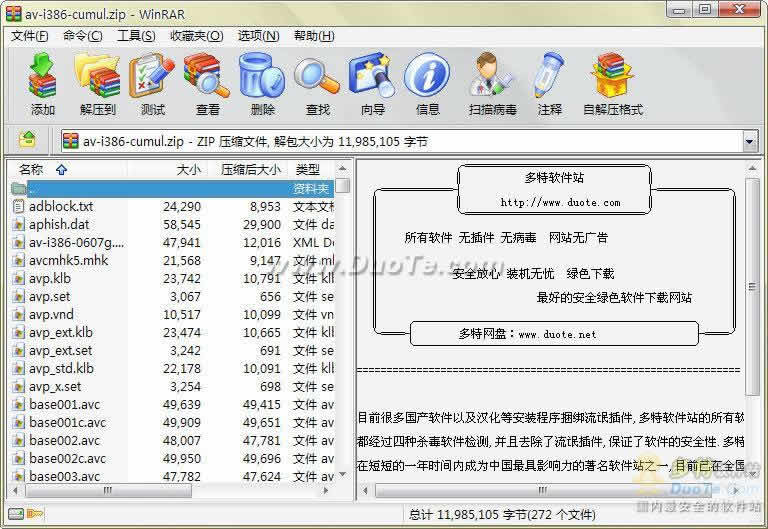Click the adblock.txt file icon

[x=18, y=206]
